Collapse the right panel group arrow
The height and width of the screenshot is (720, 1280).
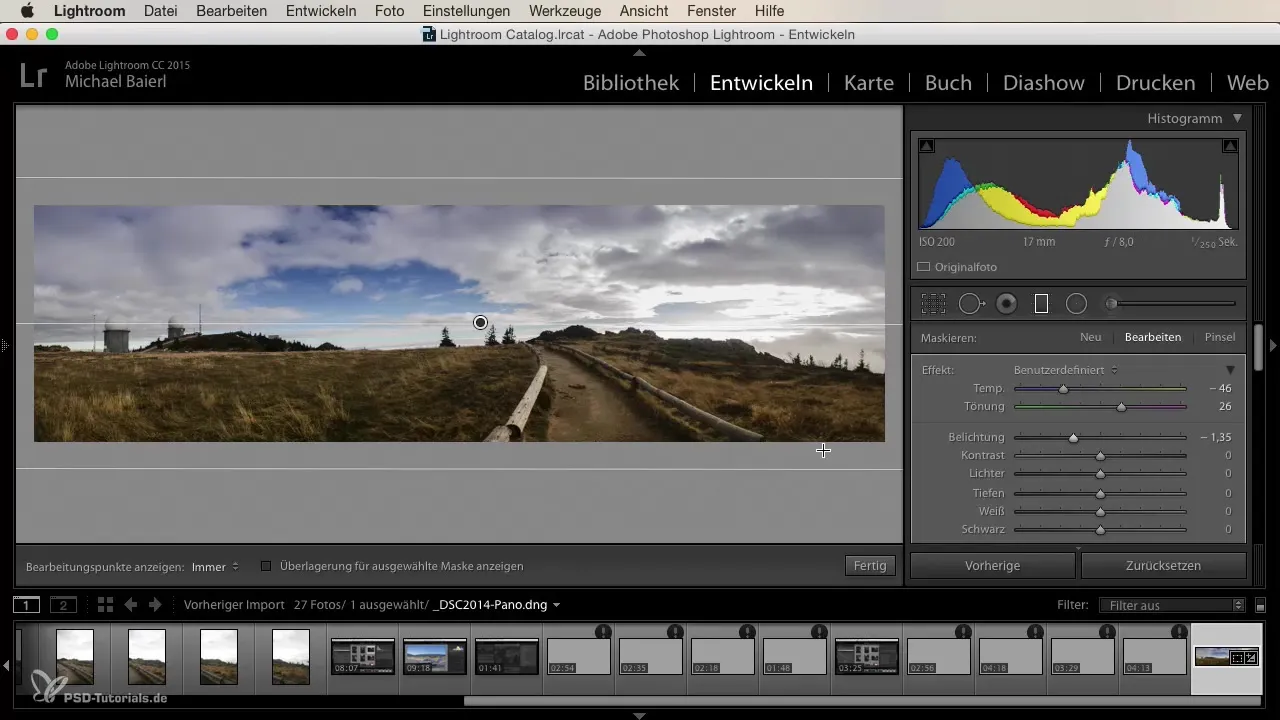pyautogui.click(x=1273, y=345)
